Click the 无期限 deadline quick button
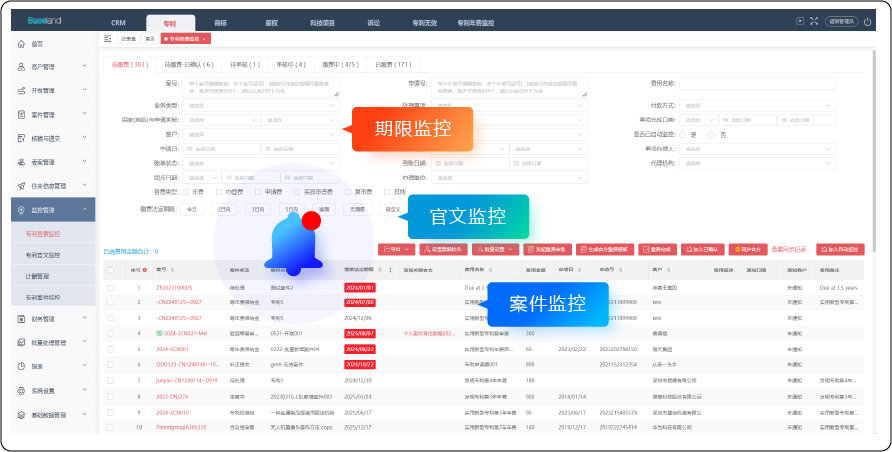The width and height of the screenshot is (892, 452). [357, 210]
